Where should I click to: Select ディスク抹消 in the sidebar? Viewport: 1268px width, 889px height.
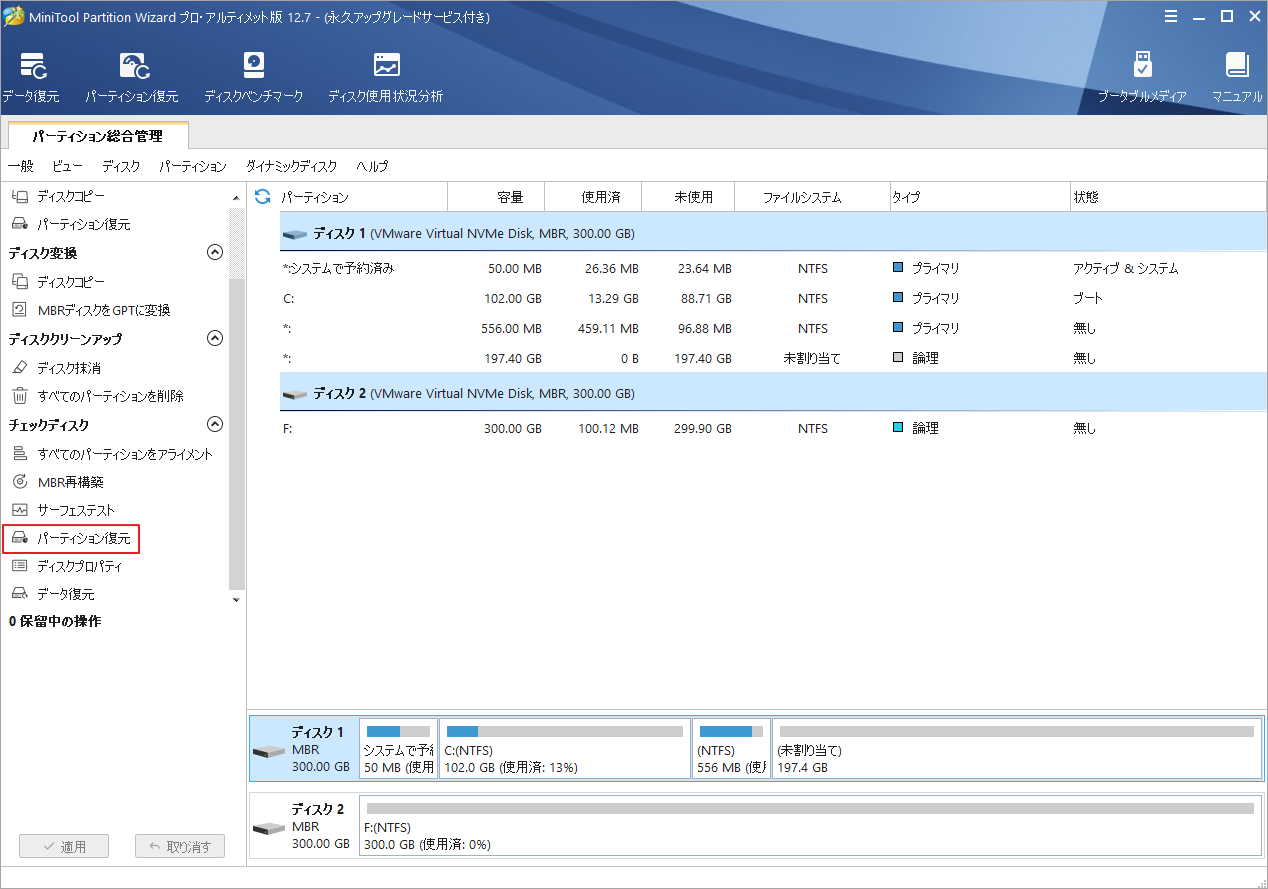pyautogui.click(x=69, y=368)
